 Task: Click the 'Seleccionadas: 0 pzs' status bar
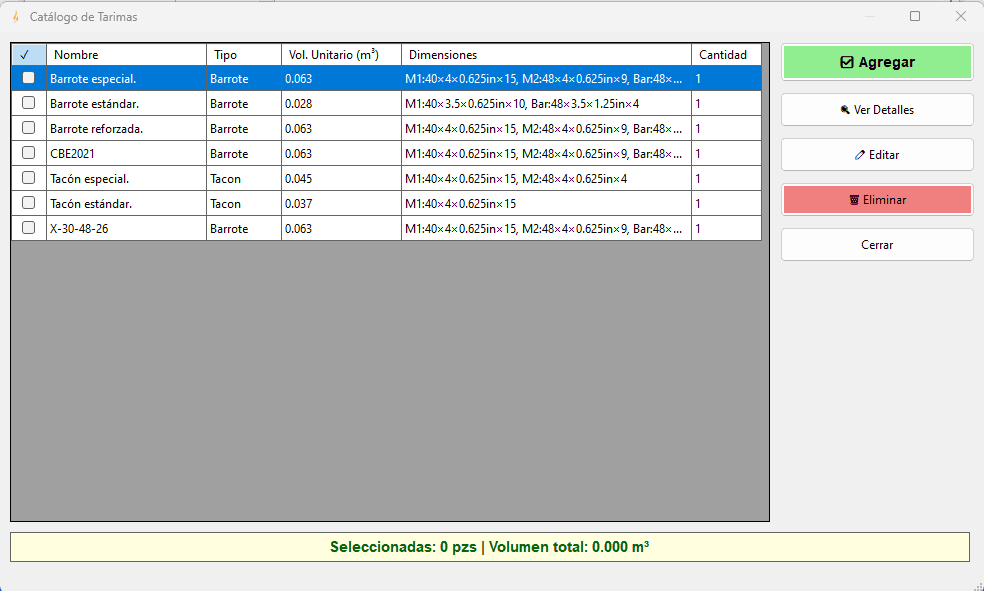click(x=489, y=547)
